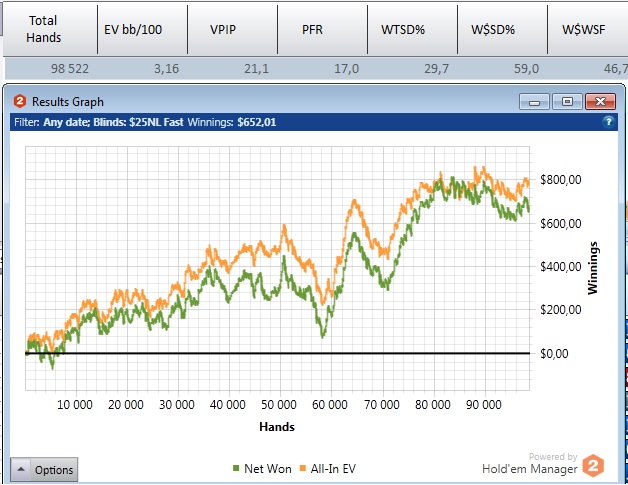Sort by the PFR column header
This screenshot has height=485, width=628.
click(322, 29)
